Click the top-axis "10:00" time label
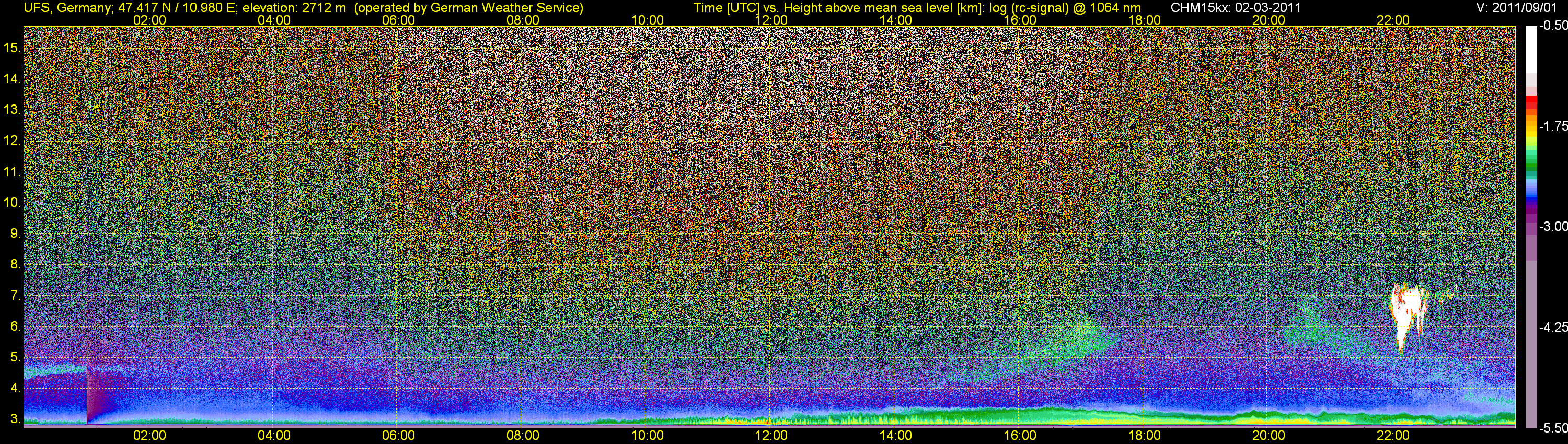The image size is (1568, 444). pyautogui.click(x=647, y=20)
